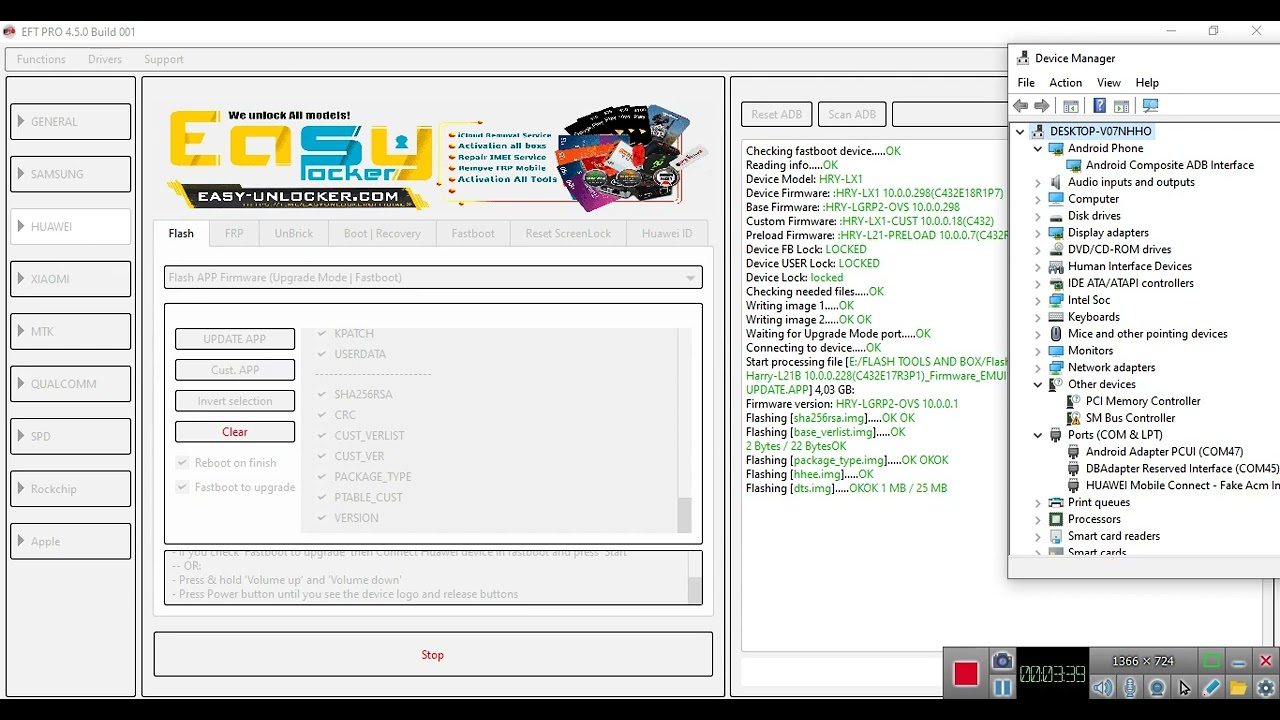The height and width of the screenshot is (720, 1280).
Task: Toggle the recorder microphone icon
Action: click(1130, 688)
